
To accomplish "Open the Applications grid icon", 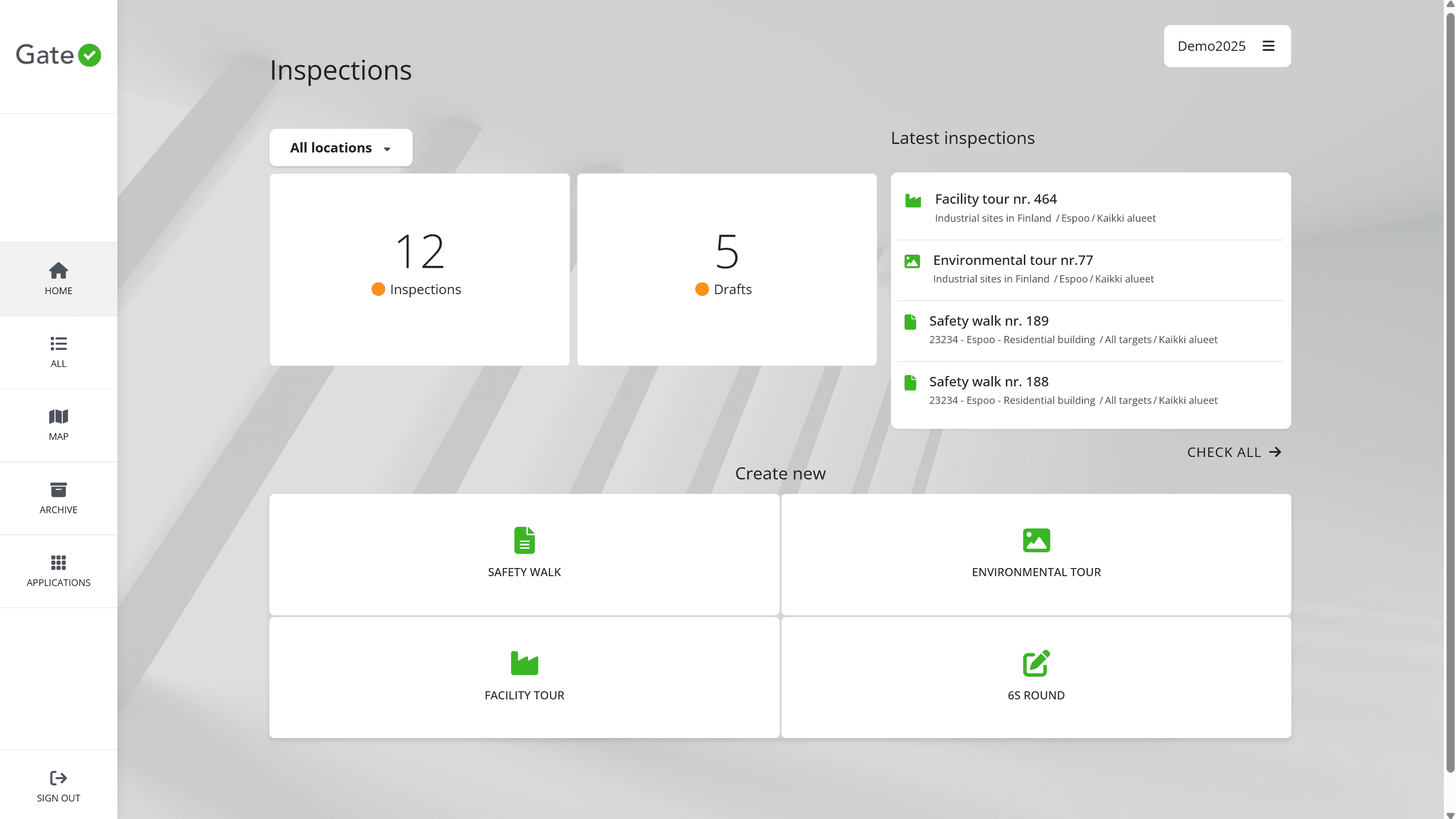I will coord(58,562).
